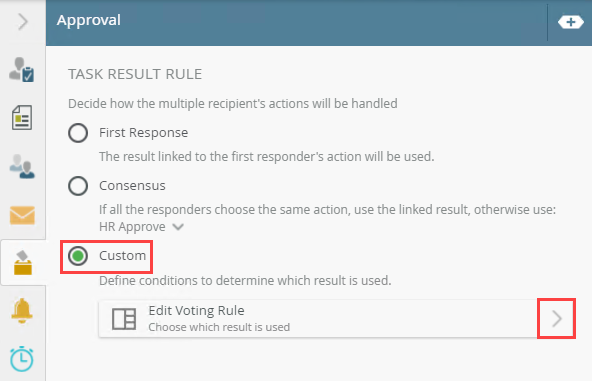
Task: Select the Voting ballot box tab
Action: tap(23, 262)
